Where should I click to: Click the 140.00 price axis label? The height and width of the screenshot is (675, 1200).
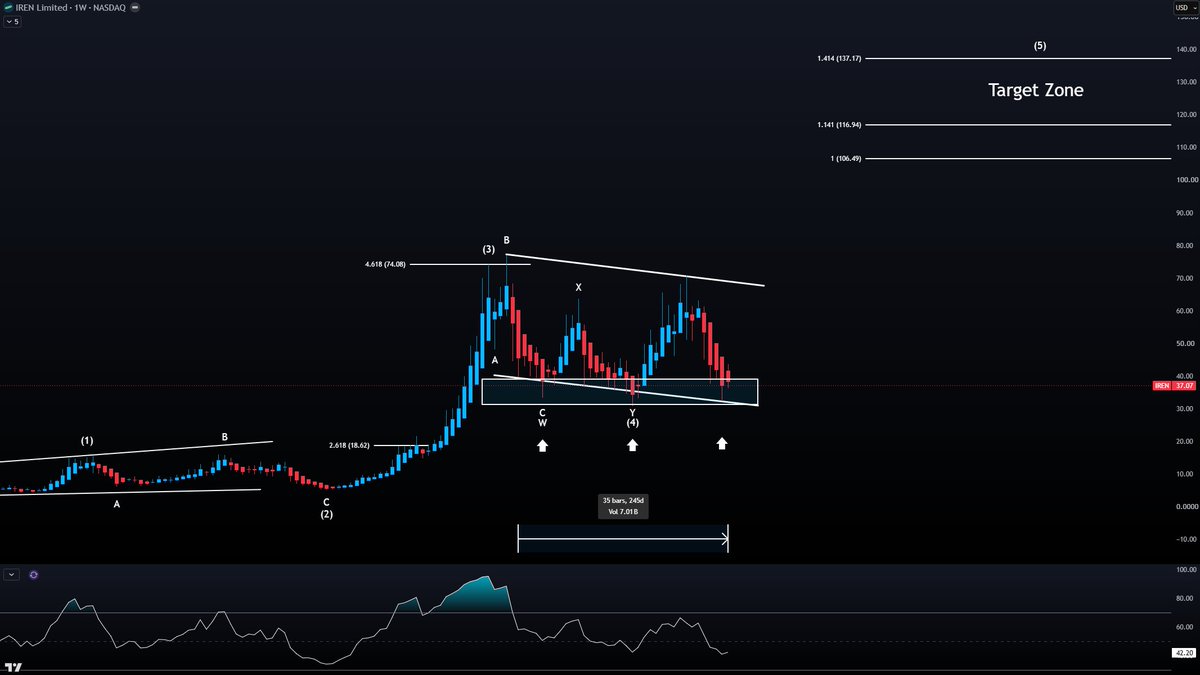(1186, 49)
